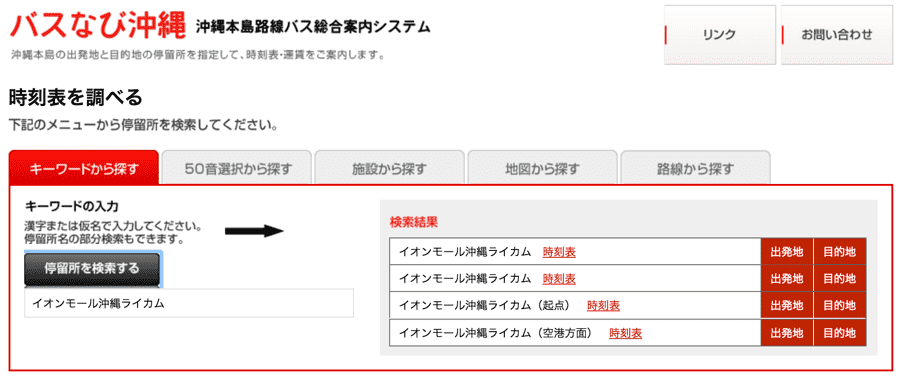
Task: Click the バスなび沖縄 site logo
Action: [99, 25]
